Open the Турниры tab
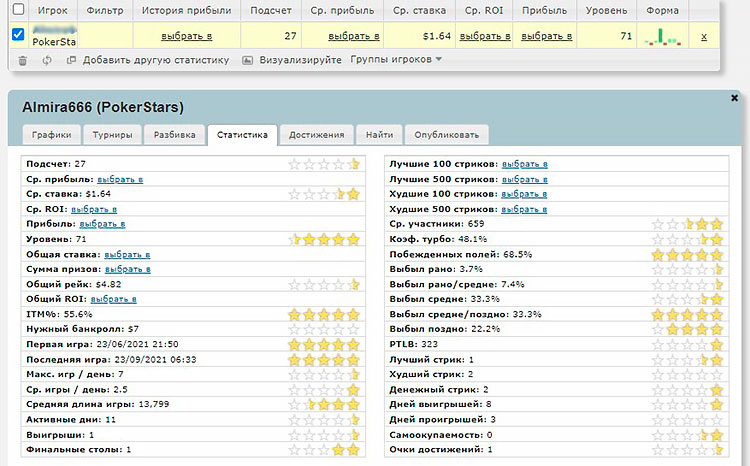This screenshot has height=466, width=750. coord(111,134)
